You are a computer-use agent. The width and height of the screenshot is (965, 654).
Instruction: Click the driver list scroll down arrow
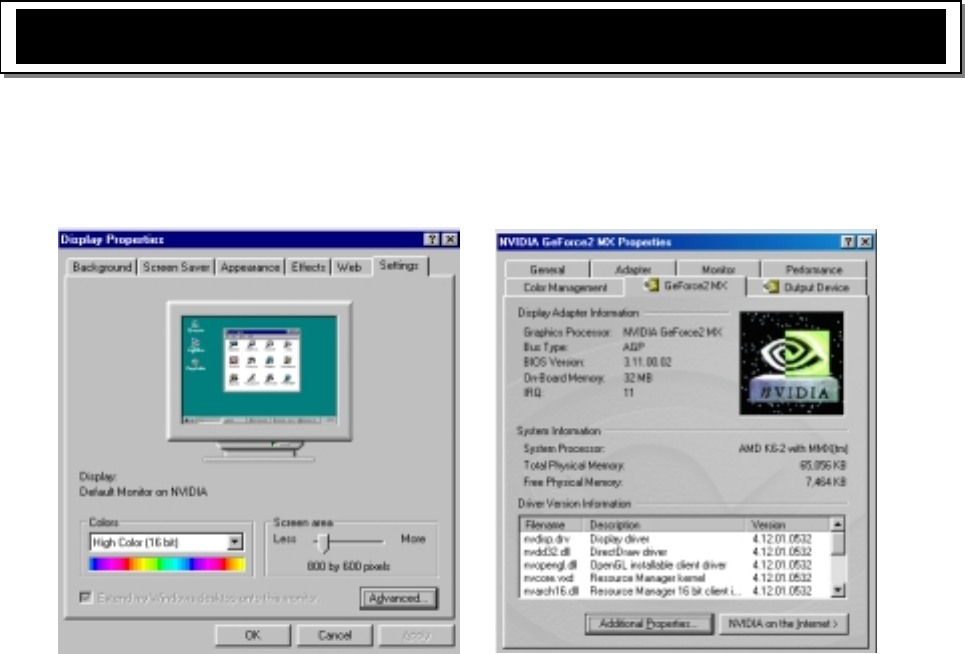click(838, 591)
